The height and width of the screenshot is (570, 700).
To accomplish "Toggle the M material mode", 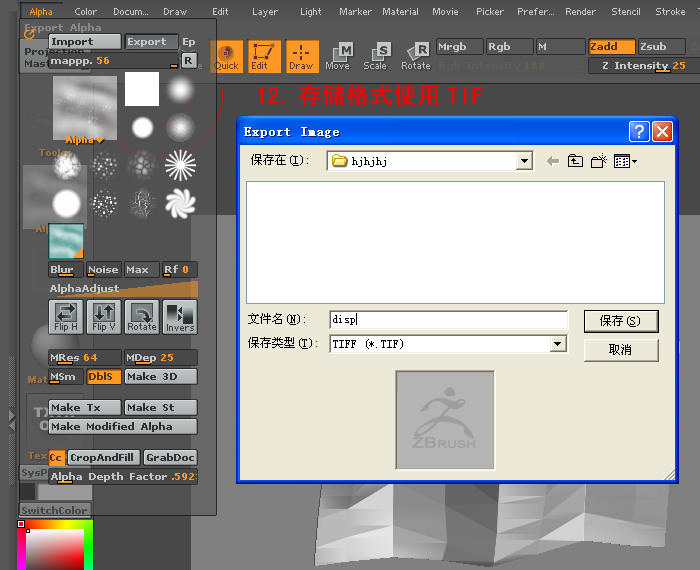I will click(x=560, y=46).
